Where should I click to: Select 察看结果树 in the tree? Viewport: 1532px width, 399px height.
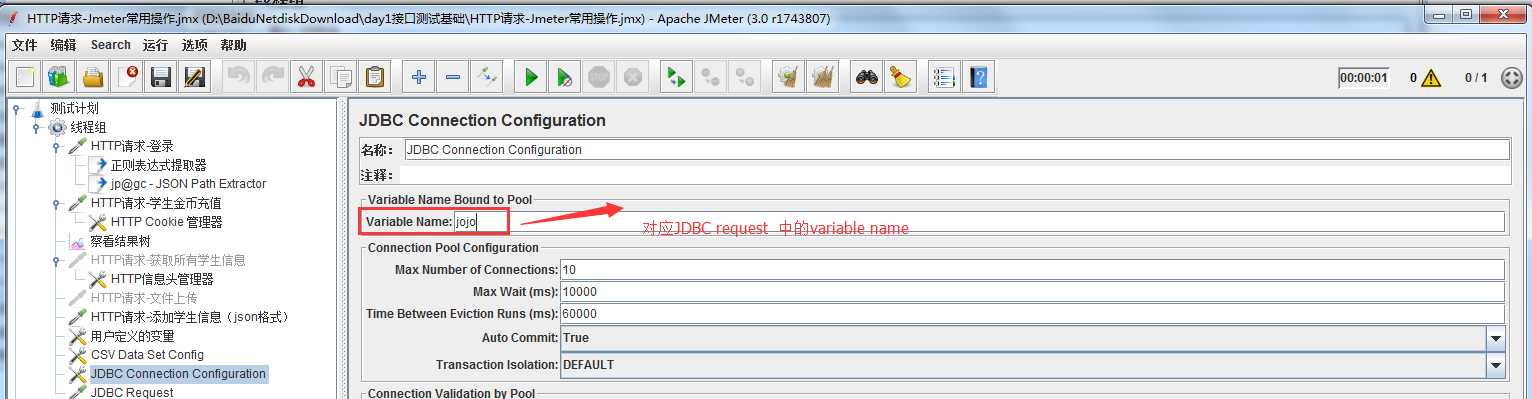pos(120,241)
